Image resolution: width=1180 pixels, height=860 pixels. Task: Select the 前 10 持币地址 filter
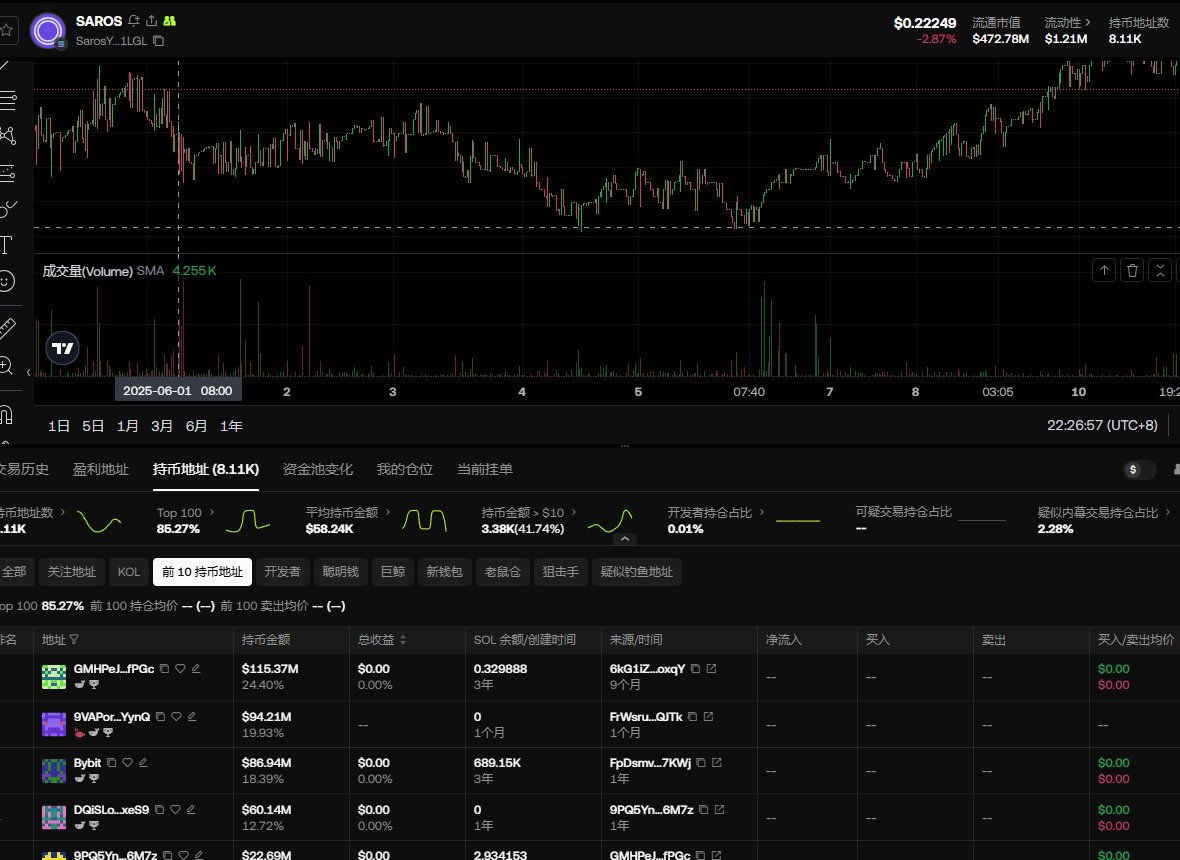pyautogui.click(x=202, y=572)
